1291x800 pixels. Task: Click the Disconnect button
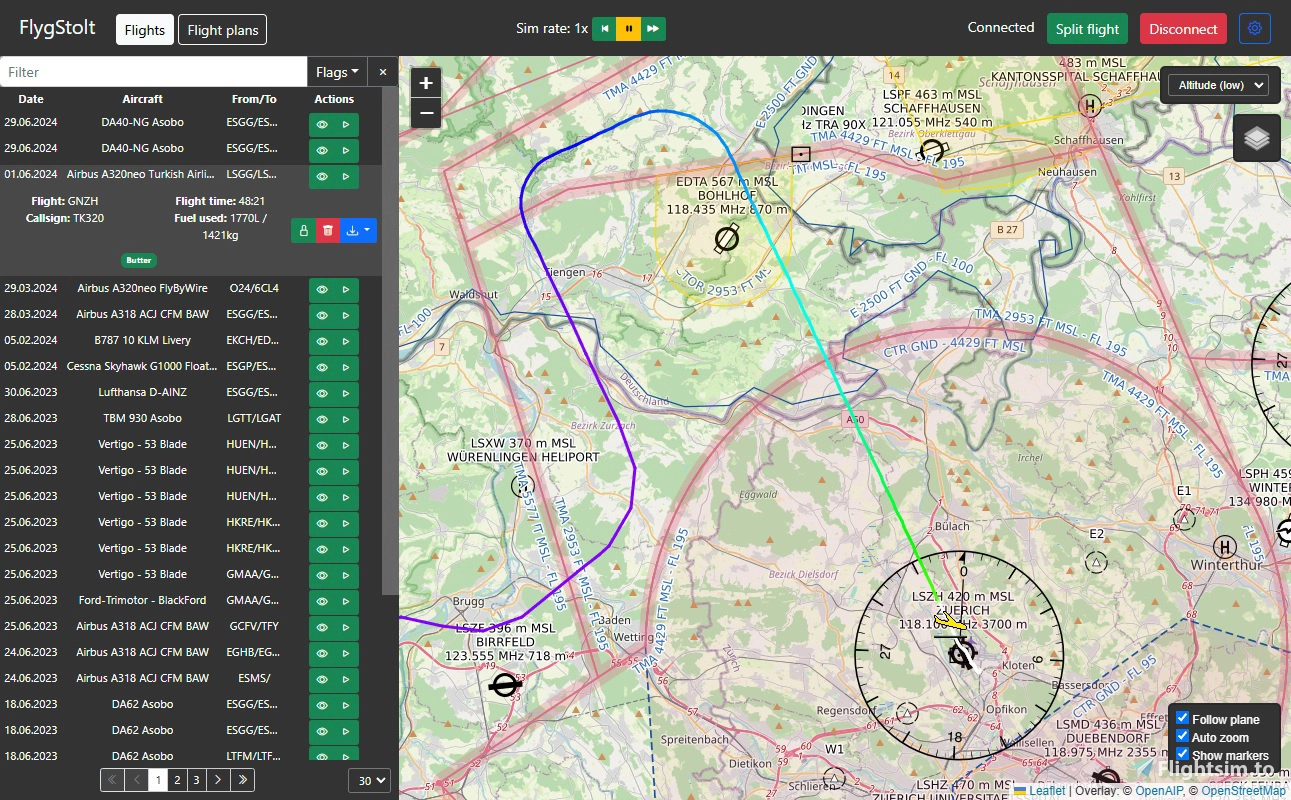[x=1183, y=29]
